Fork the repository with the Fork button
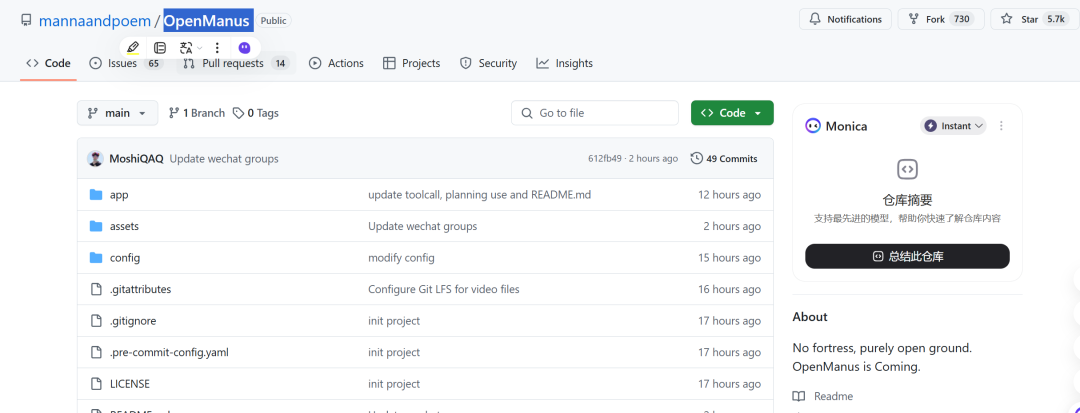The image size is (1080, 413). (941, 19)
